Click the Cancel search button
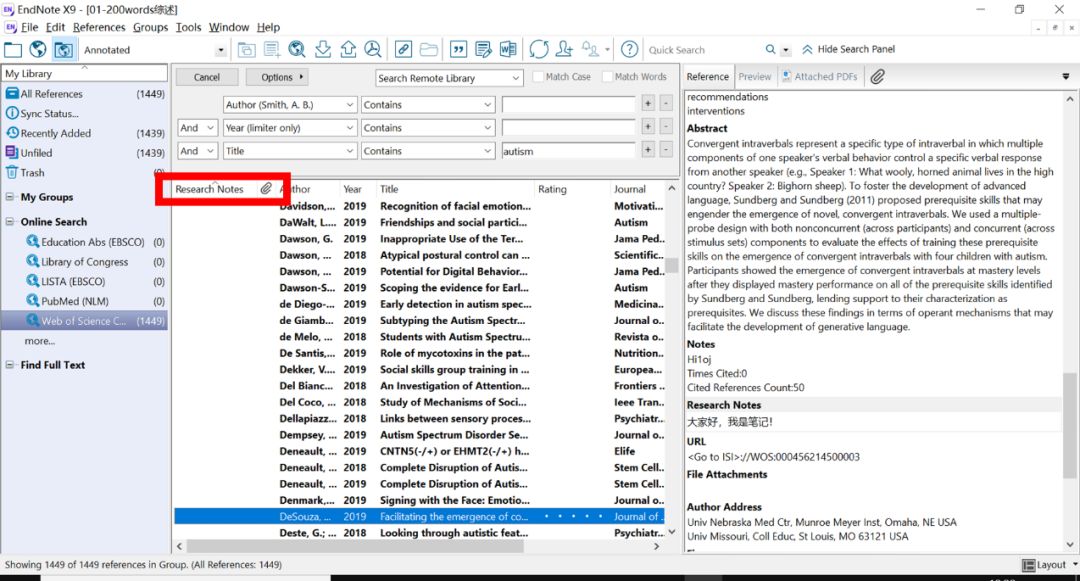The width and height of the screenshot is (1080, 581). point(207,77)
